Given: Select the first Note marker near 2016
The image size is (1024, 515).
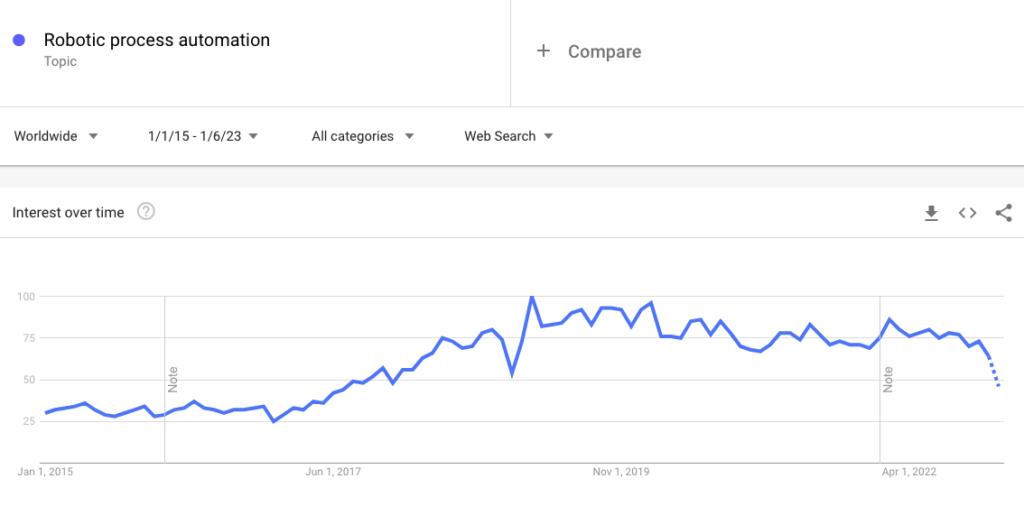Looking at the screenshot, I should point(172,380).
